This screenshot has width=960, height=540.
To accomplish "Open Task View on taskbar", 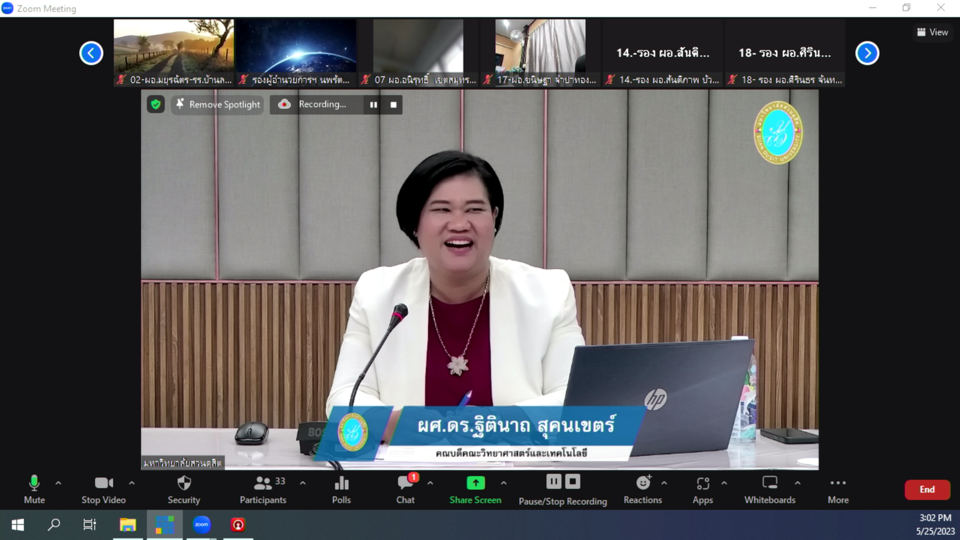I will 90,525.
